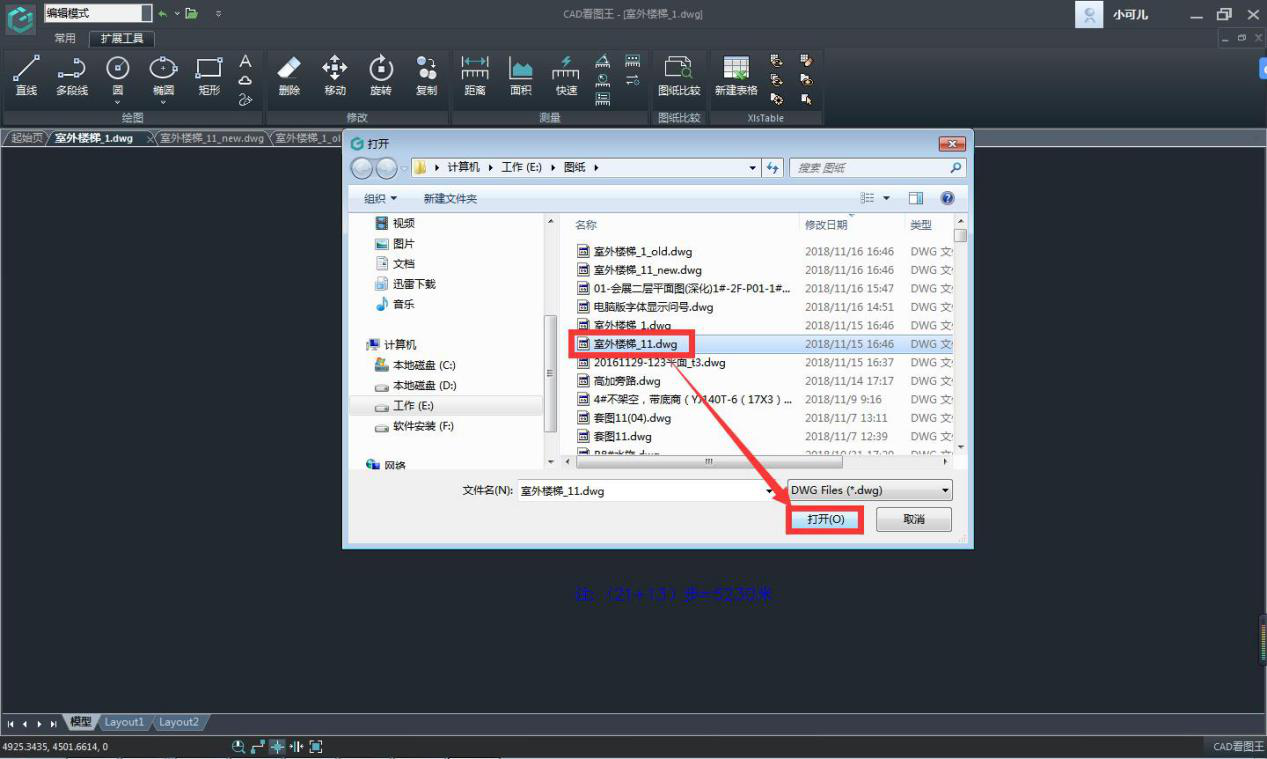Switch to the Layout1 tab
The image size is (1267, 759).
coord(125,722)
